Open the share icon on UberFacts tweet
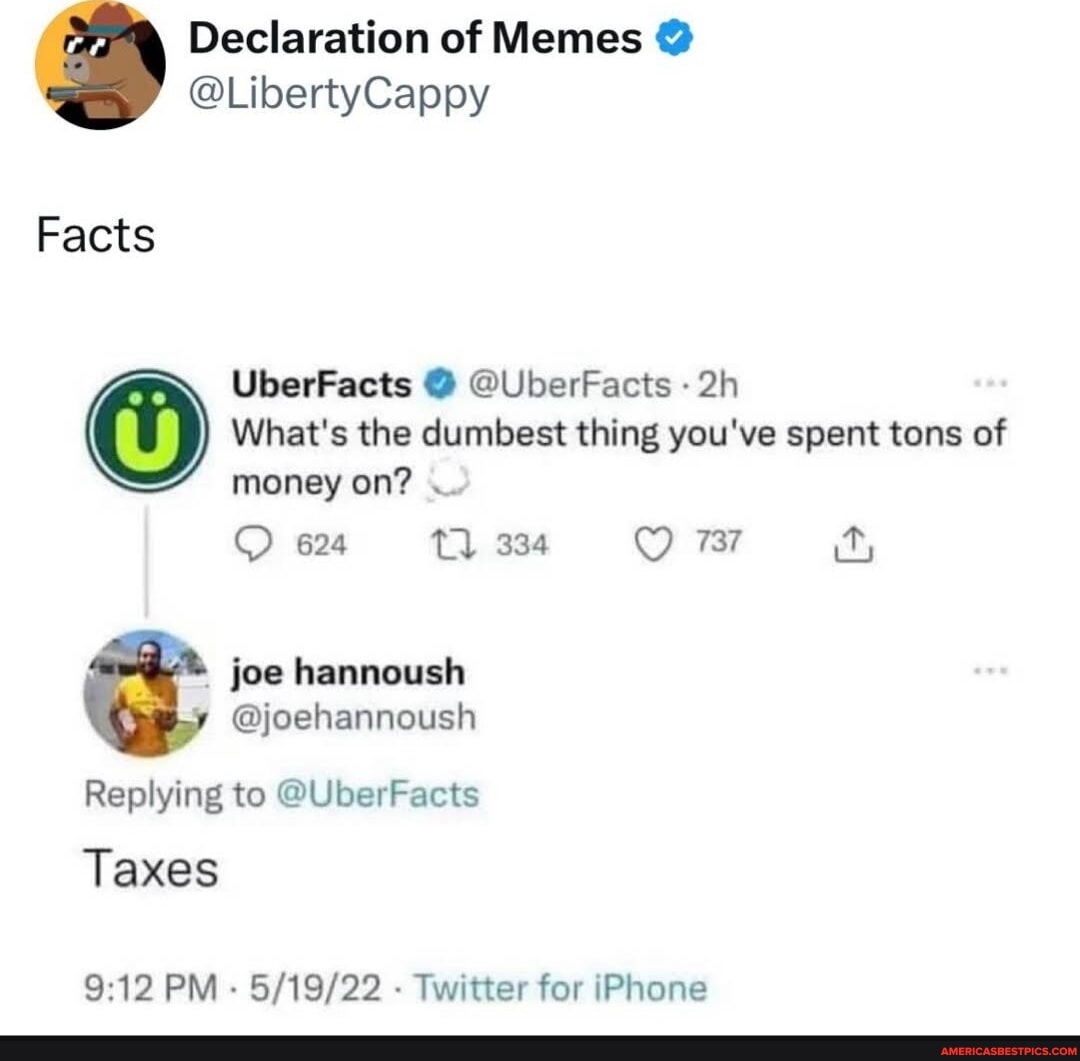This screenshot has width=1080, height=1061. point(852,542)
